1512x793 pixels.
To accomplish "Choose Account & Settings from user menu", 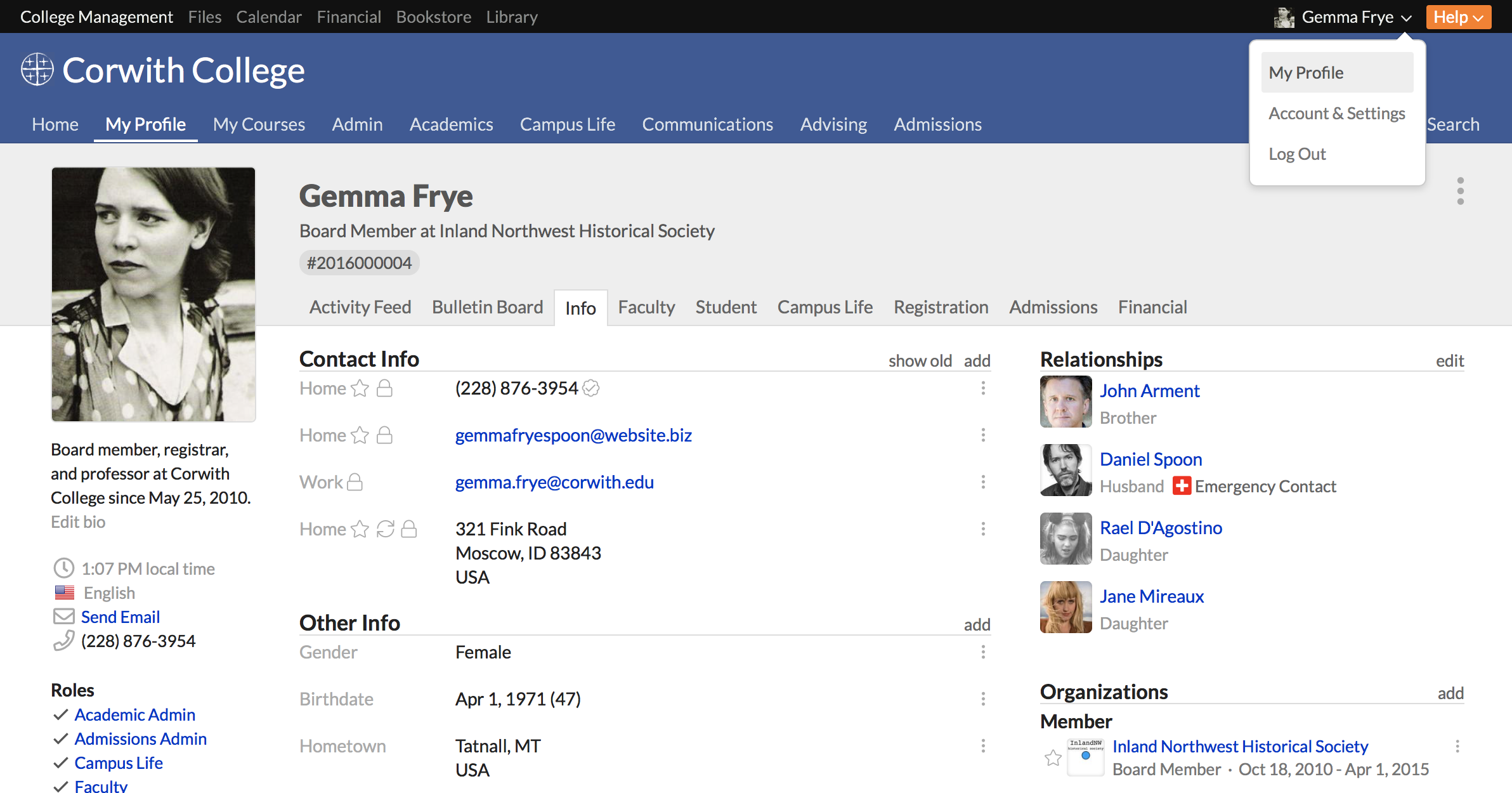I will pos(1336,114).
